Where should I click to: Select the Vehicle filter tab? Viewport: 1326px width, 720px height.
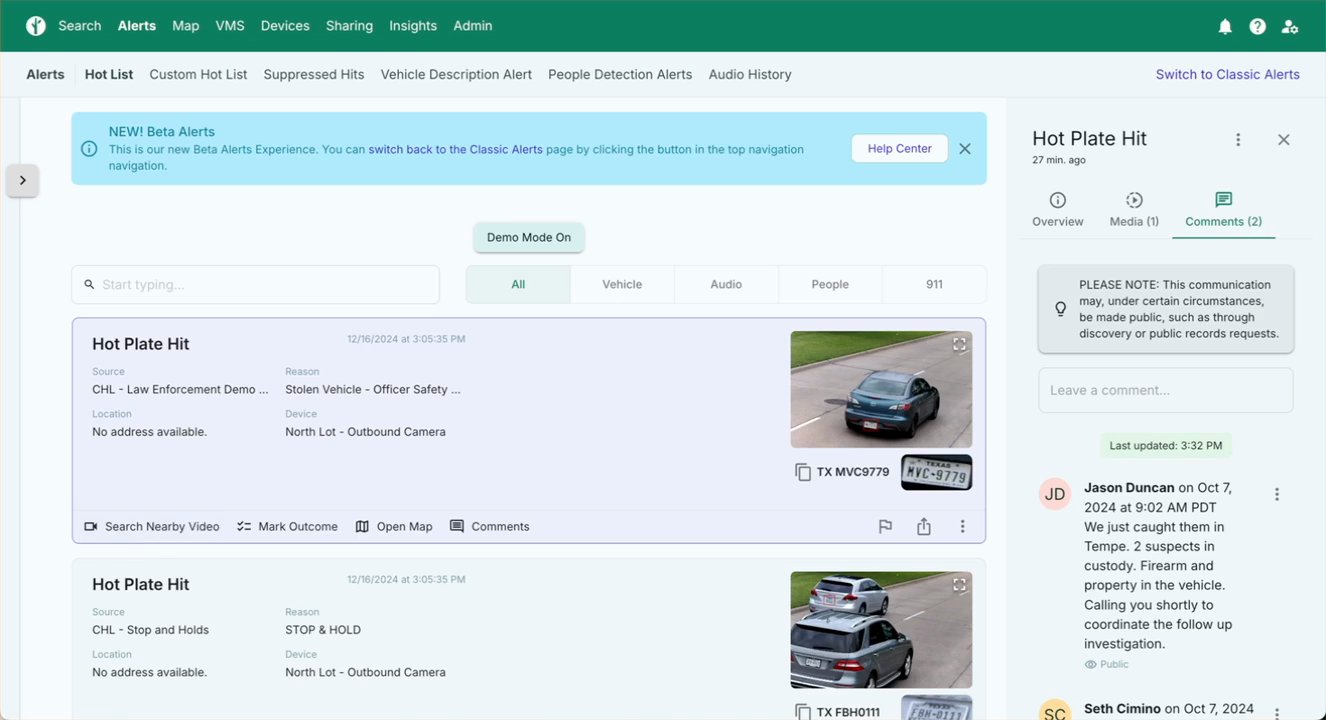pyautogui.click(x=622, y=284)
